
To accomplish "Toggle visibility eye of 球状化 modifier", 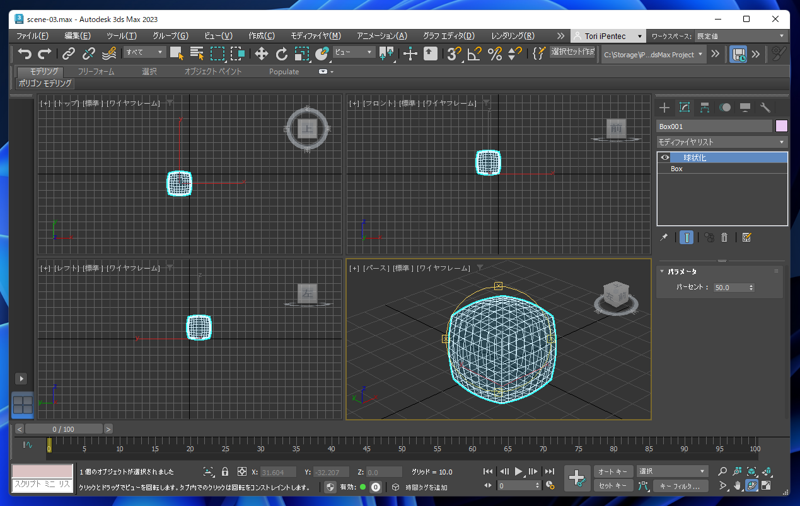I will [x=665, y=158].
